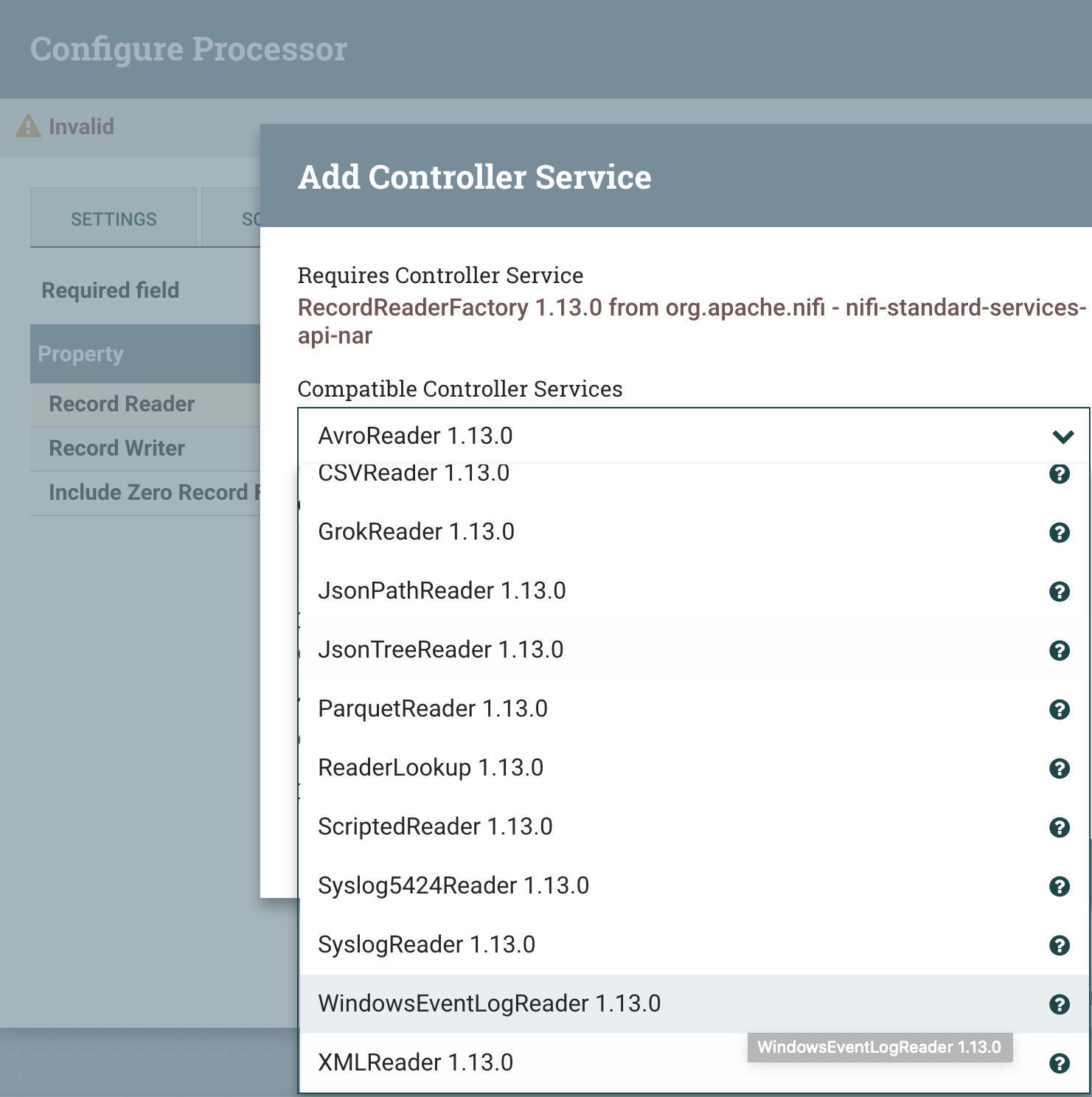1092x1097 pixels.
Task: Collapse the Compatible Controller Services dropdown arrow
Action: click(x=1063, y=436)
